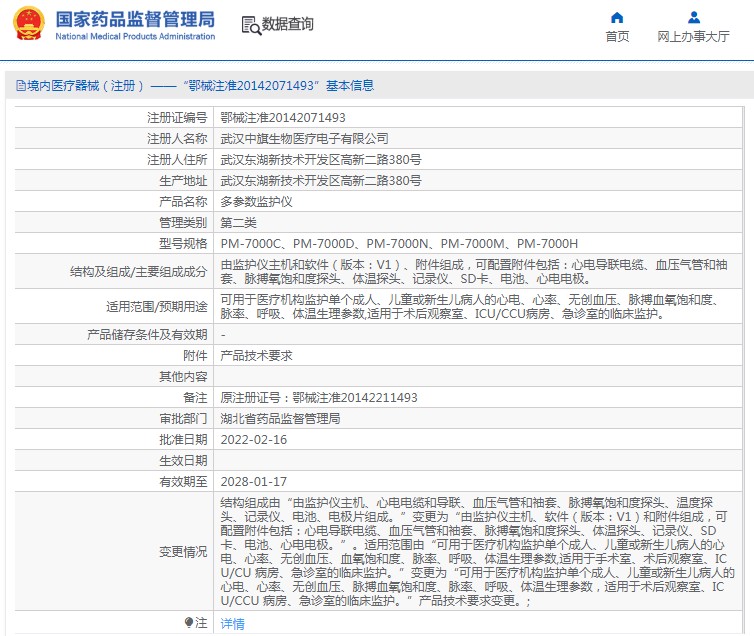Click the document icon before 境内医疗器械
This screenshot has height=636, width=754.
[x=21, y=86]
